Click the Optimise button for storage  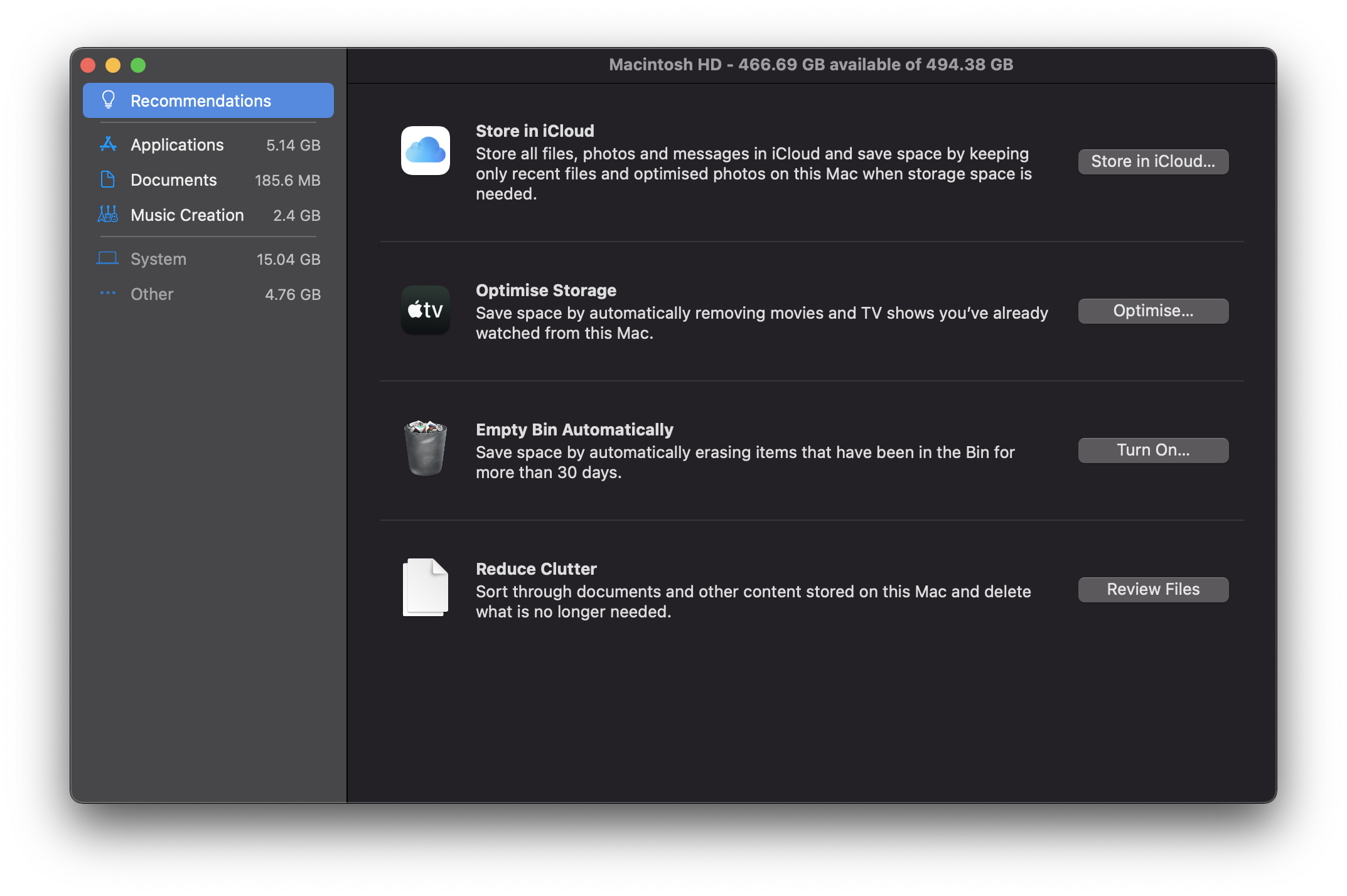(1153, 310)
